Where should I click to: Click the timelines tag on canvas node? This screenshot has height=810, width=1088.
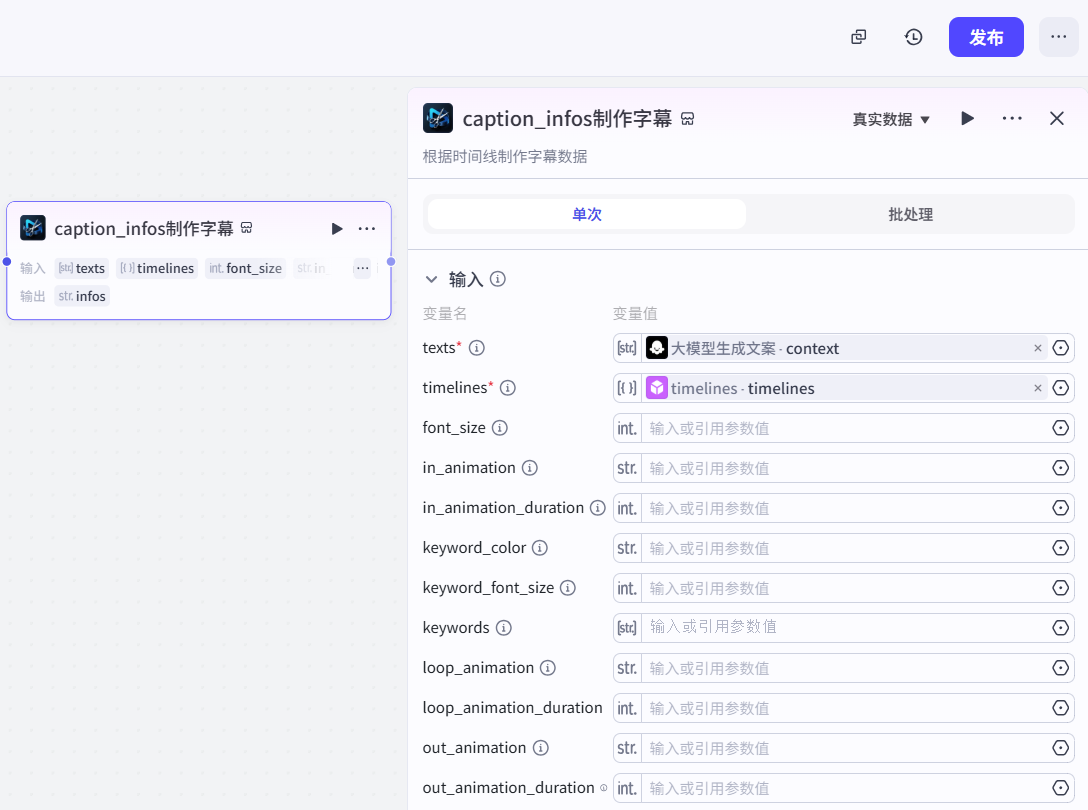click(157, 268)
